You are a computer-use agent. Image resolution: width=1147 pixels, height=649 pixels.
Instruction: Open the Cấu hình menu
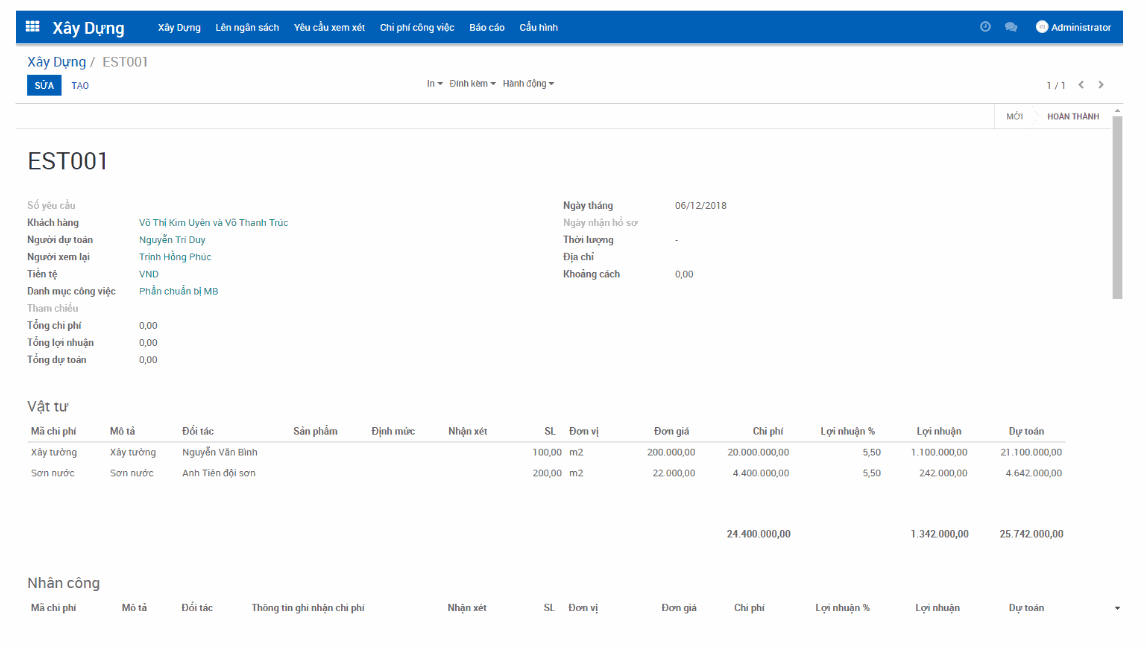(541, 27)
